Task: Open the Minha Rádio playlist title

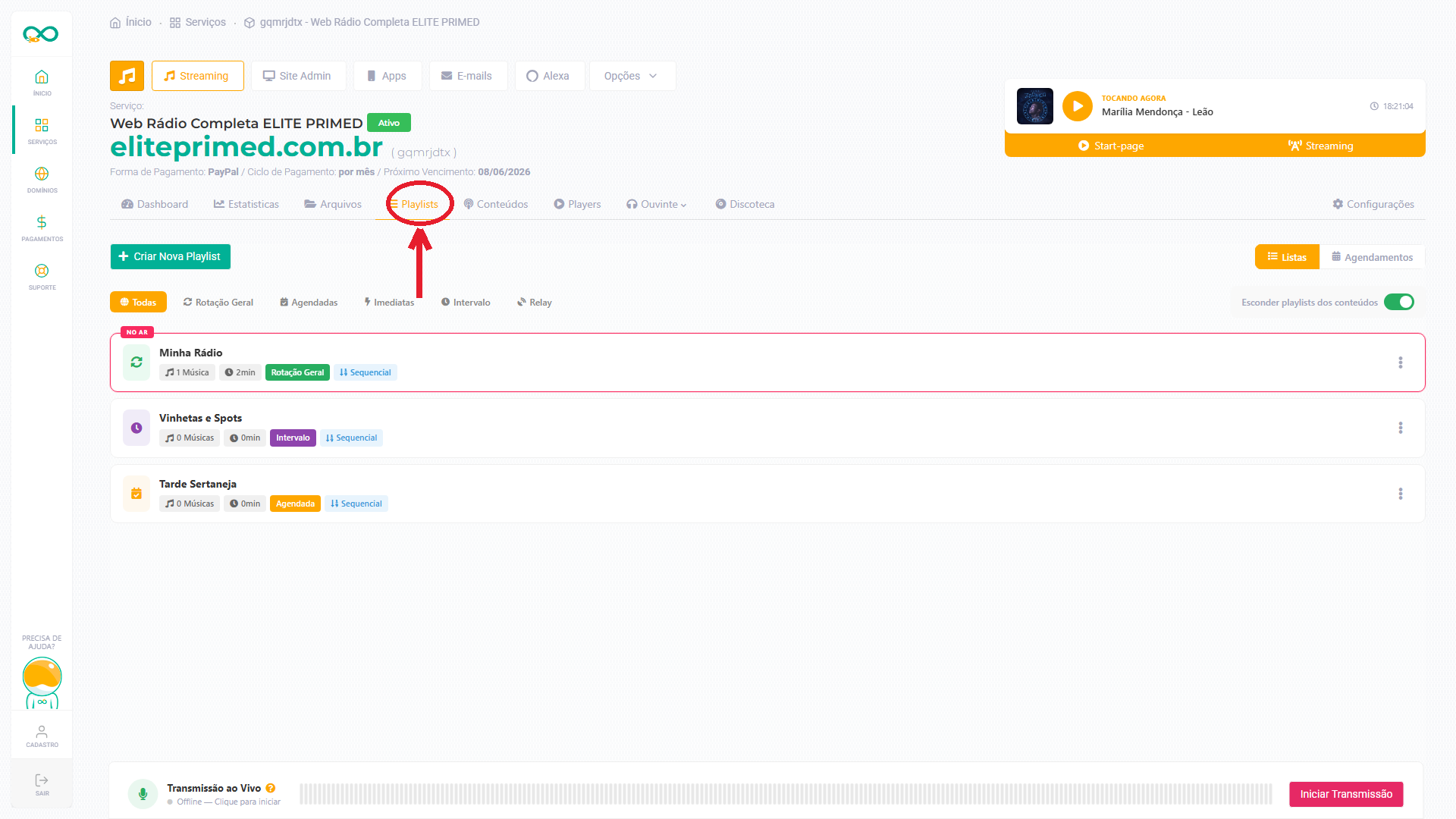Action: coord(190,353)
